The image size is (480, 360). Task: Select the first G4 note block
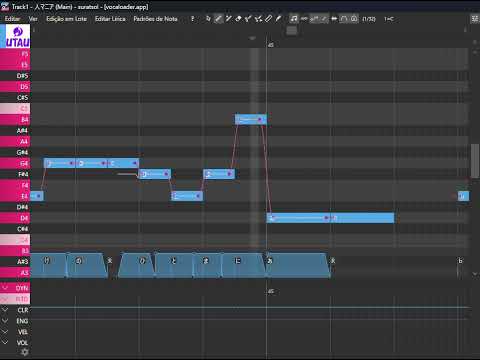tap(60, 163)
